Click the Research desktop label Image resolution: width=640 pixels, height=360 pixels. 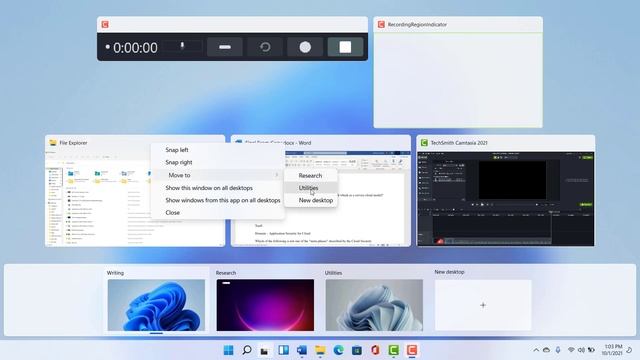point(226,273)
